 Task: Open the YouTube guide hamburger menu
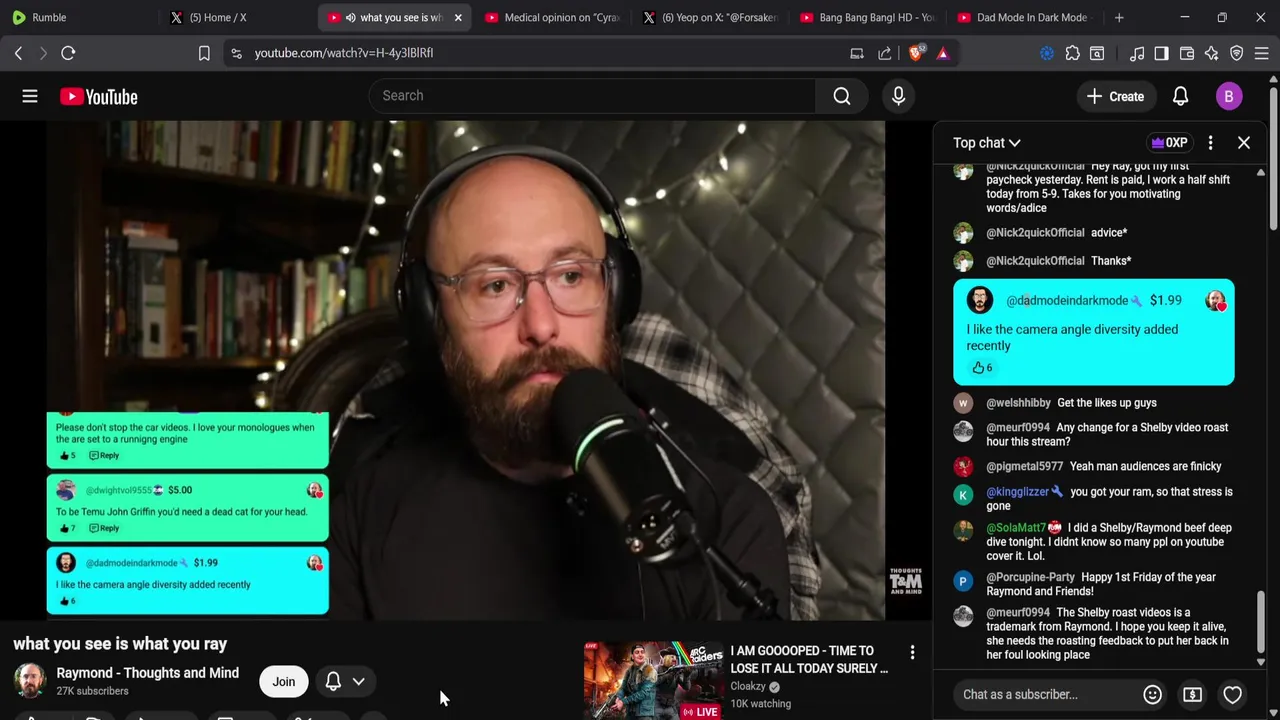(30, 96)
